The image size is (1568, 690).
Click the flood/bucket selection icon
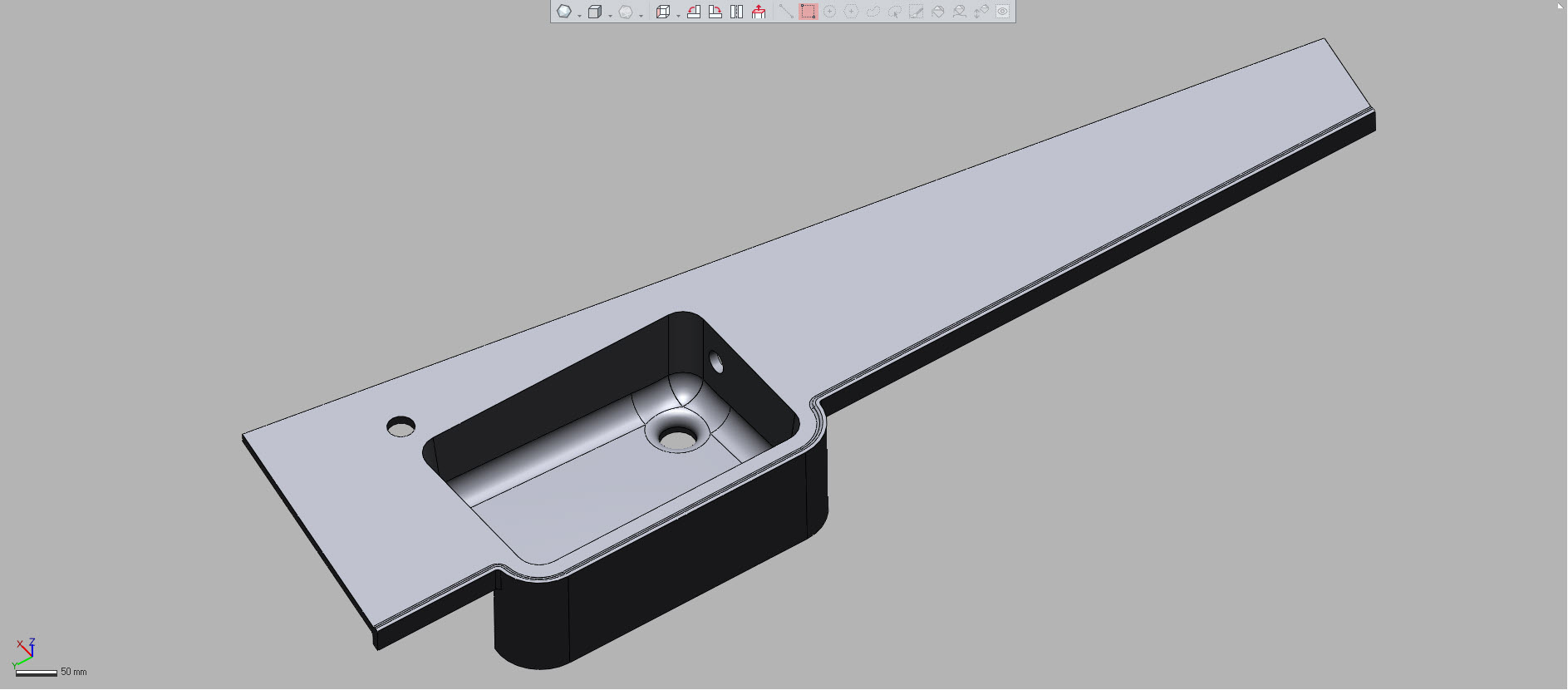938,12
